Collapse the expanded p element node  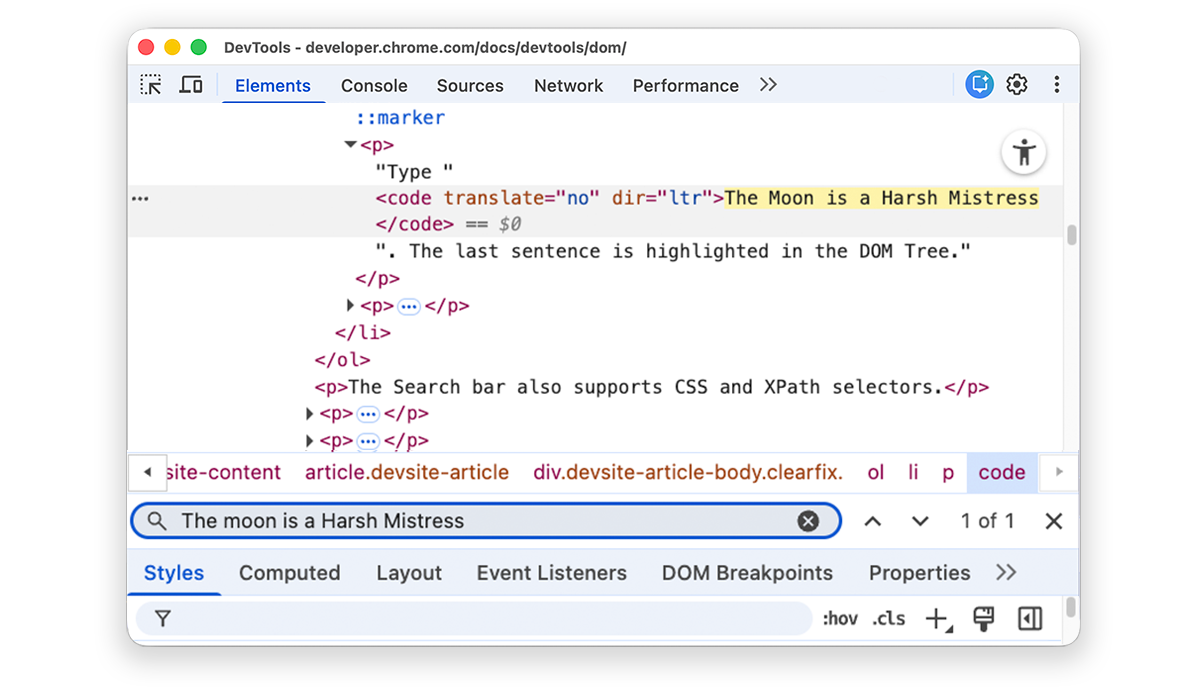(x=349, y=144)
